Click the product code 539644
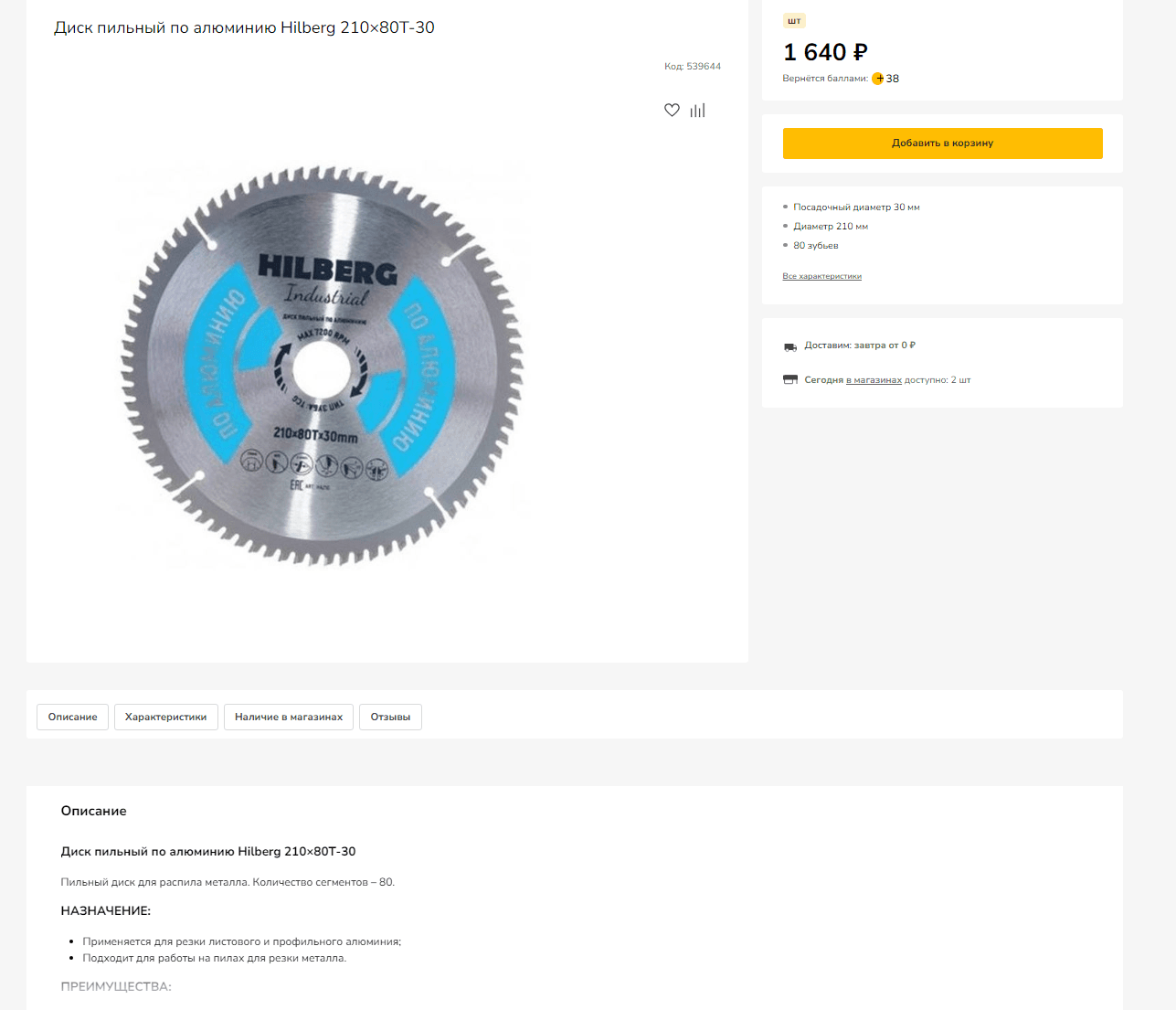 [x=692, y=67]
